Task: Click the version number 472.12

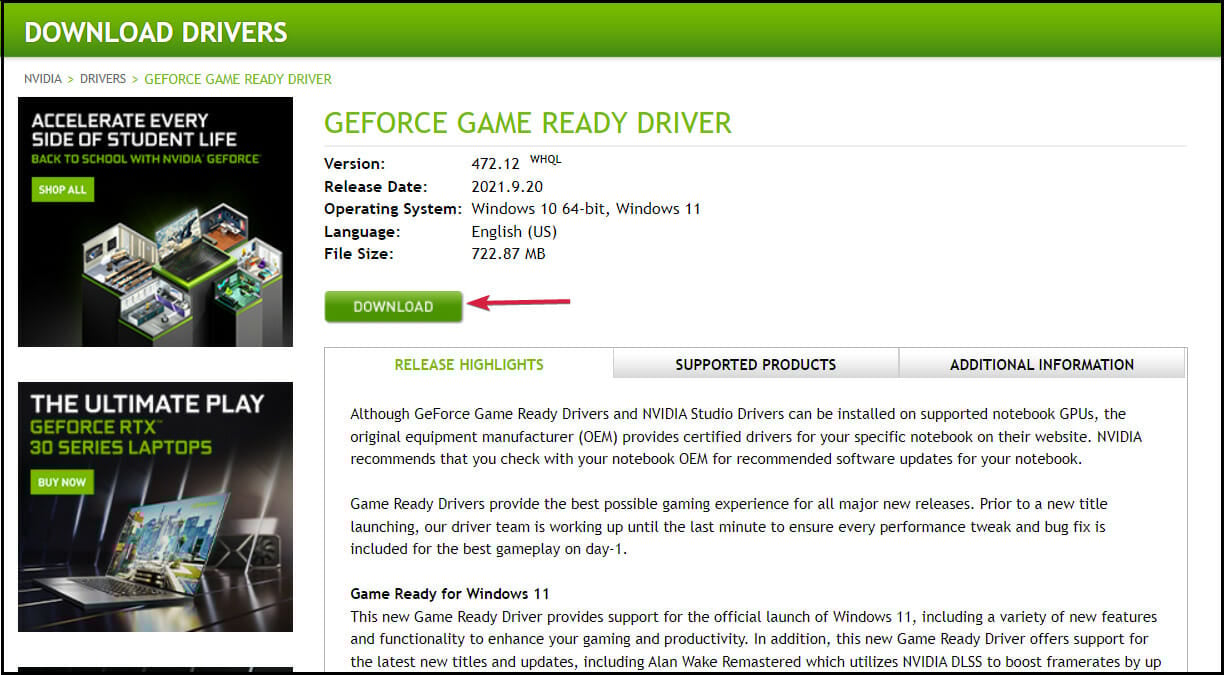Action: (x=495, y=163)
